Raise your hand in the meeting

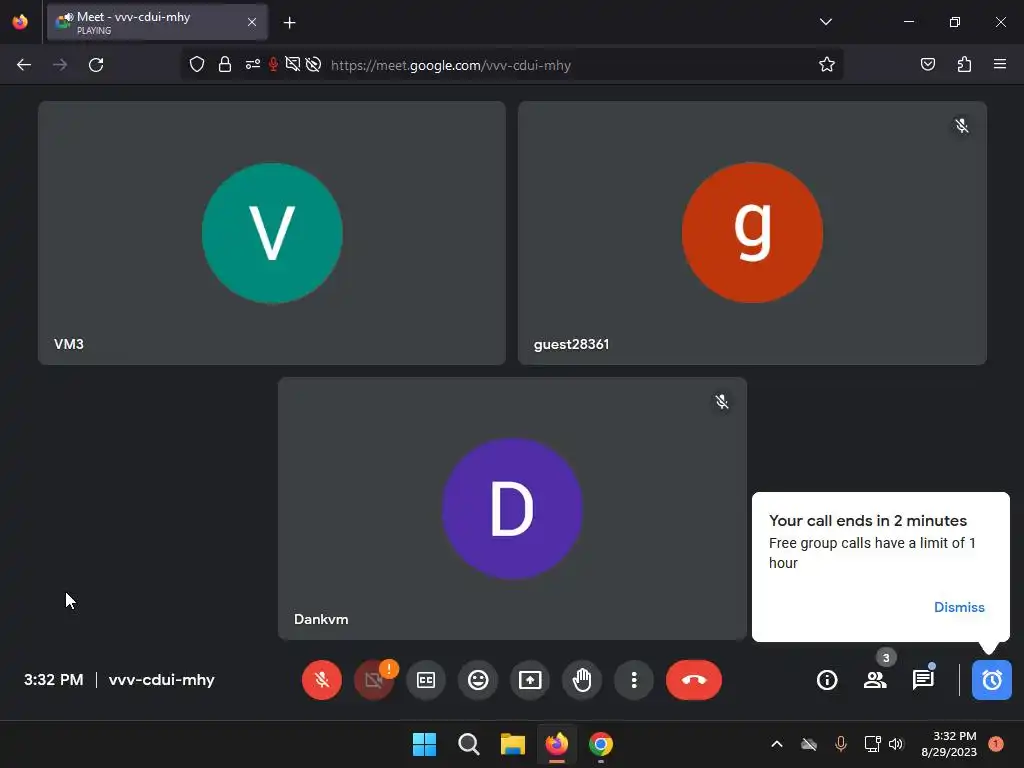(582, 680)
